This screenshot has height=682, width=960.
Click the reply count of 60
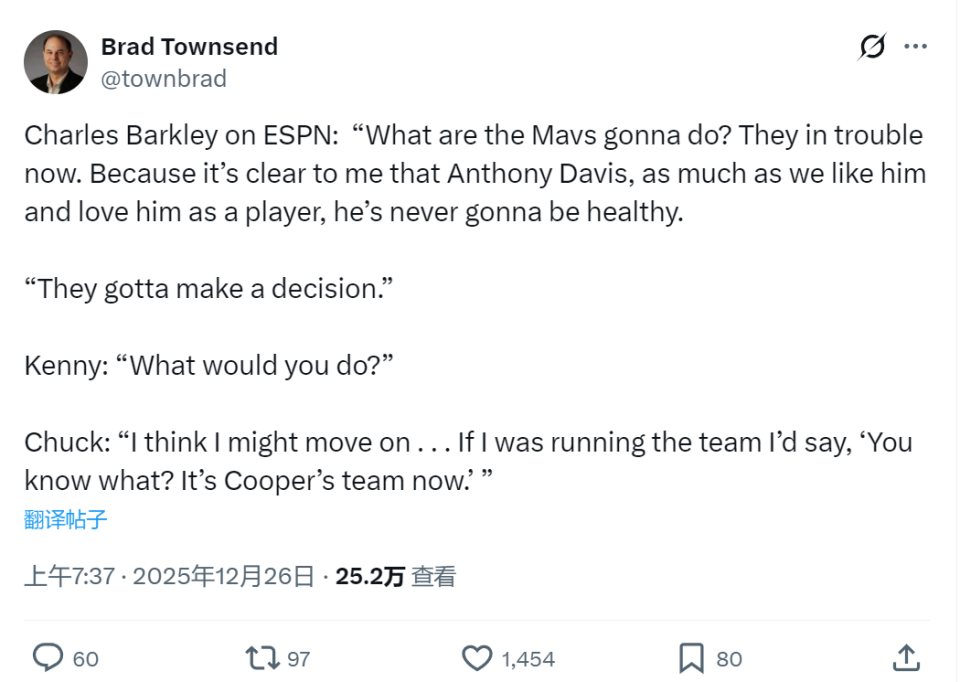[x=86, y=658]
